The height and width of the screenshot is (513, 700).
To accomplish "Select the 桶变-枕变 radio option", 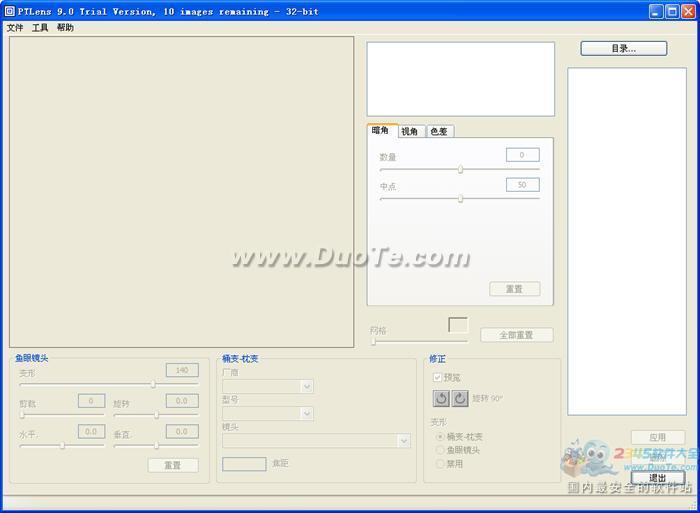I will 440,437.
